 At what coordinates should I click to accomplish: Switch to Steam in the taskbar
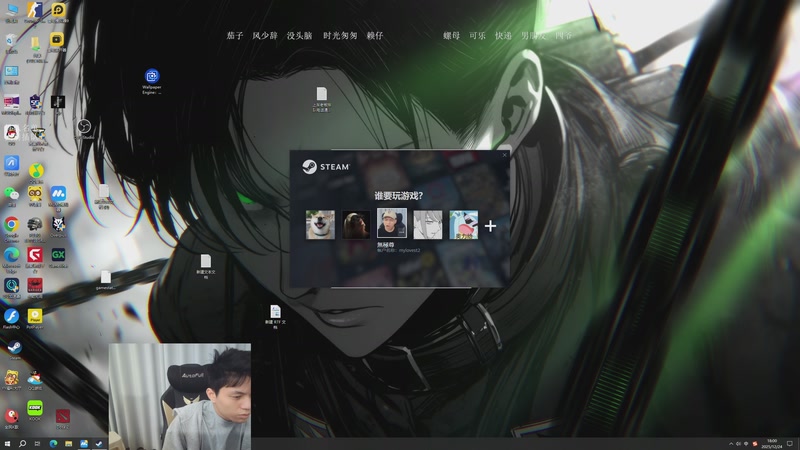pos(99,444)
